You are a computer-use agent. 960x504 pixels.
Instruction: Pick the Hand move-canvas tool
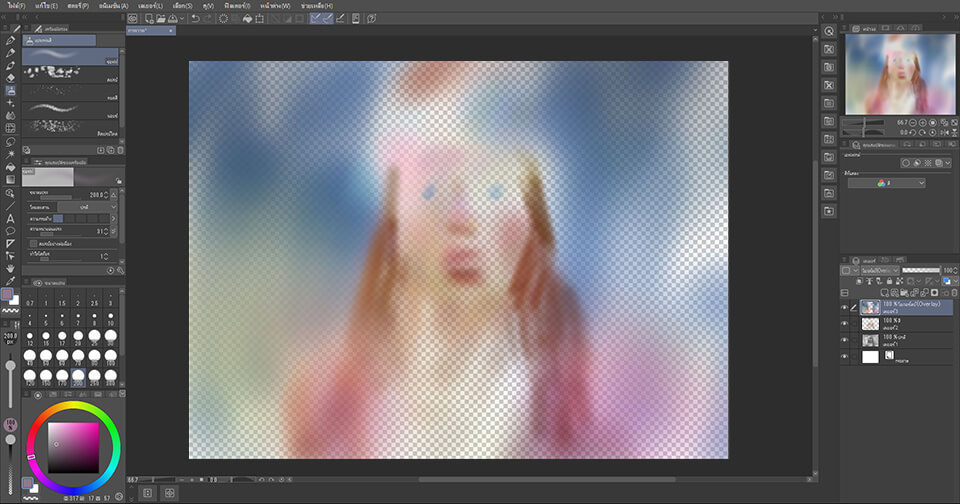coord(10,269)
